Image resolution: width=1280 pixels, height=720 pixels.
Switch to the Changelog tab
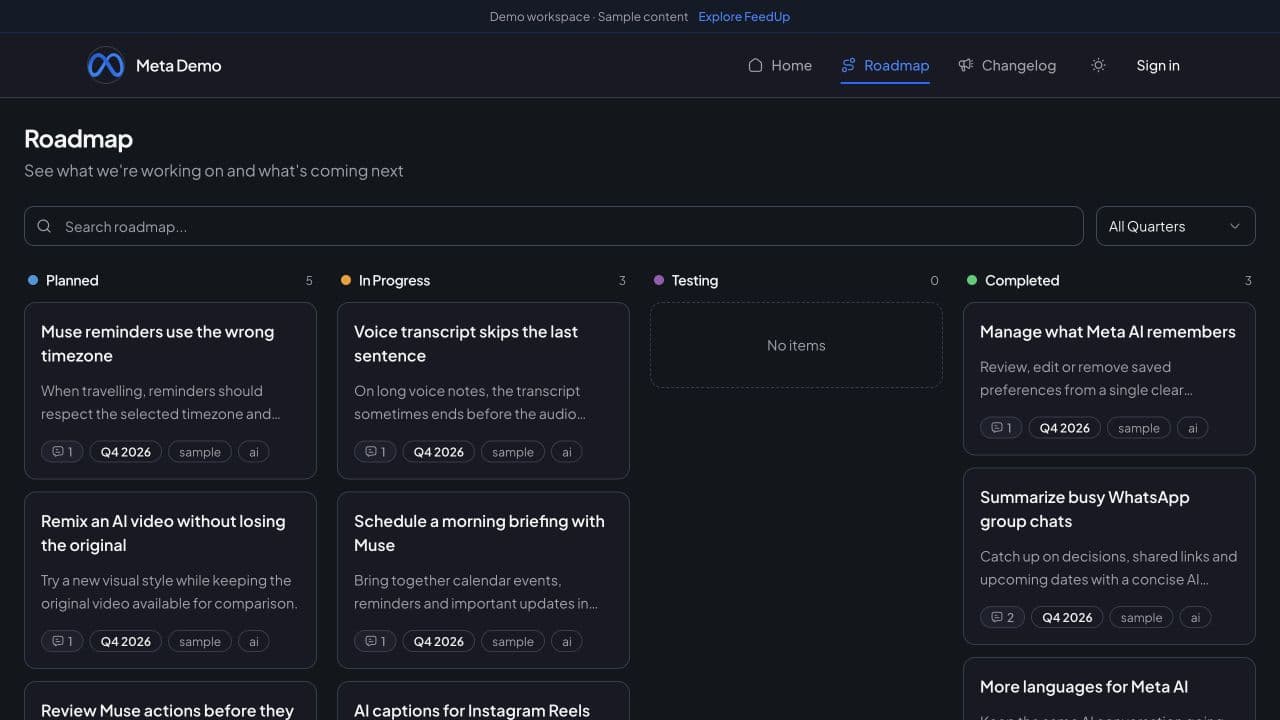pos(1006,65)
